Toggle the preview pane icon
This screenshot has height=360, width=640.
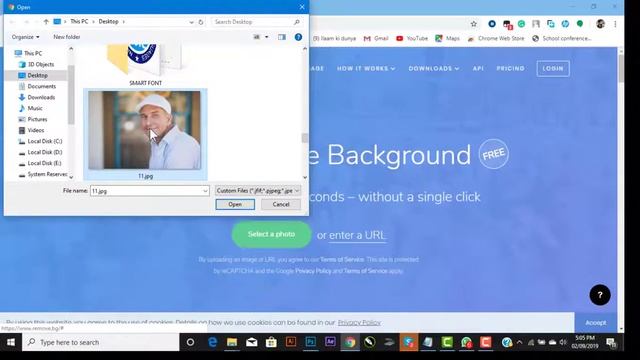click(x=282, y=37)
